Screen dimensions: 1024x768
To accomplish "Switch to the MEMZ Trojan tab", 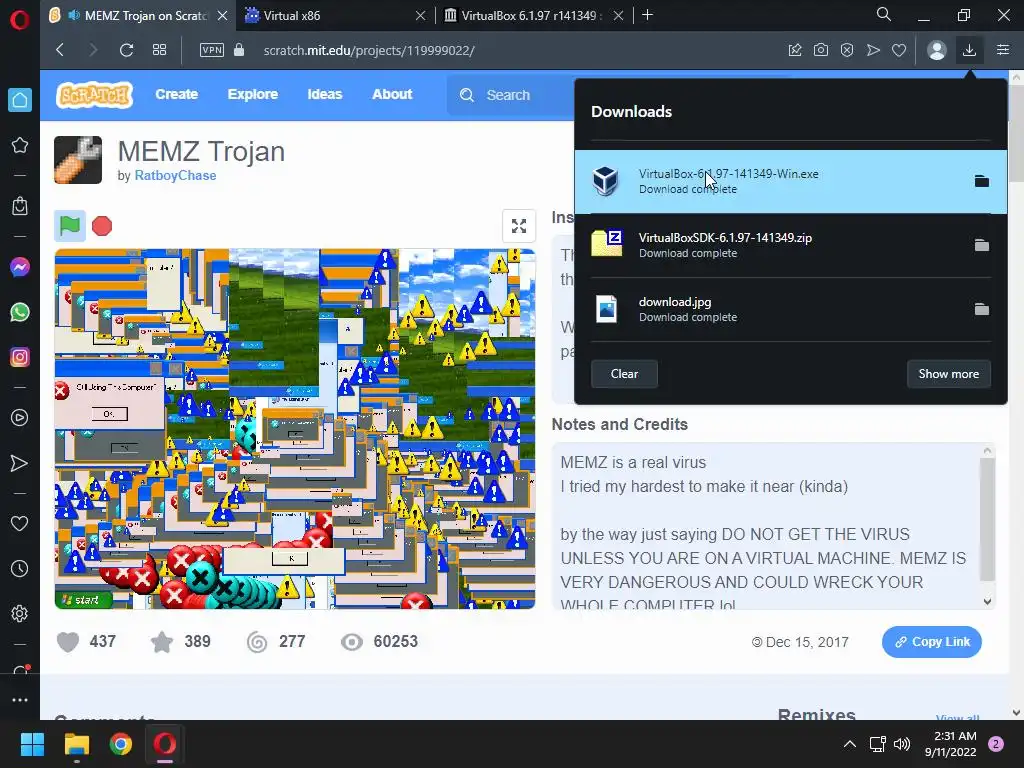I will pyautogui.click(x=137, y=16).
